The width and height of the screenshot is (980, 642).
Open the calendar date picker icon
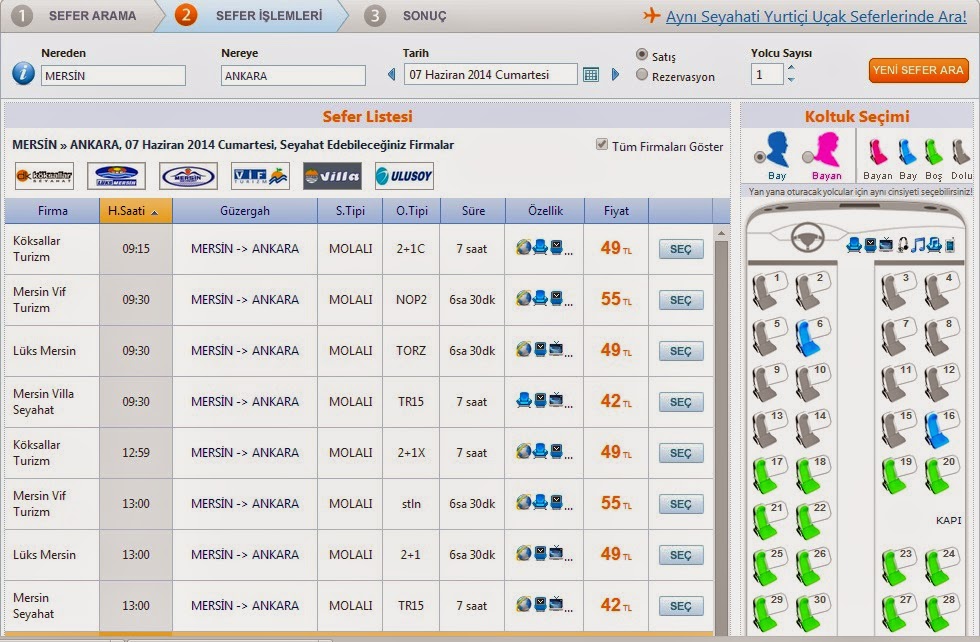591,74
